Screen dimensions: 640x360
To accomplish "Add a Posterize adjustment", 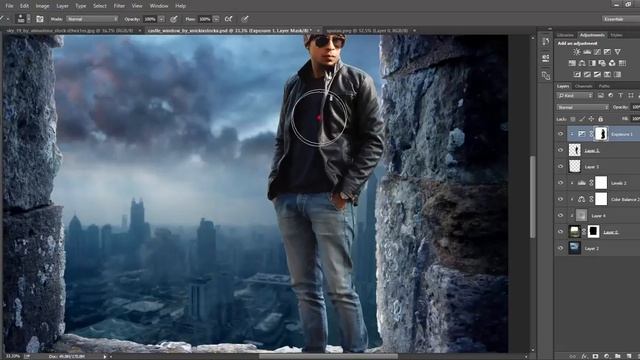I will click(587, 75).
